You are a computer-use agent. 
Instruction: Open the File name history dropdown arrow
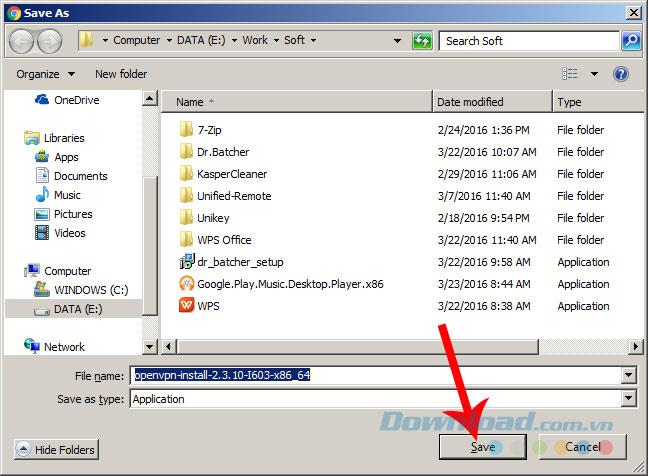[628, 375]
